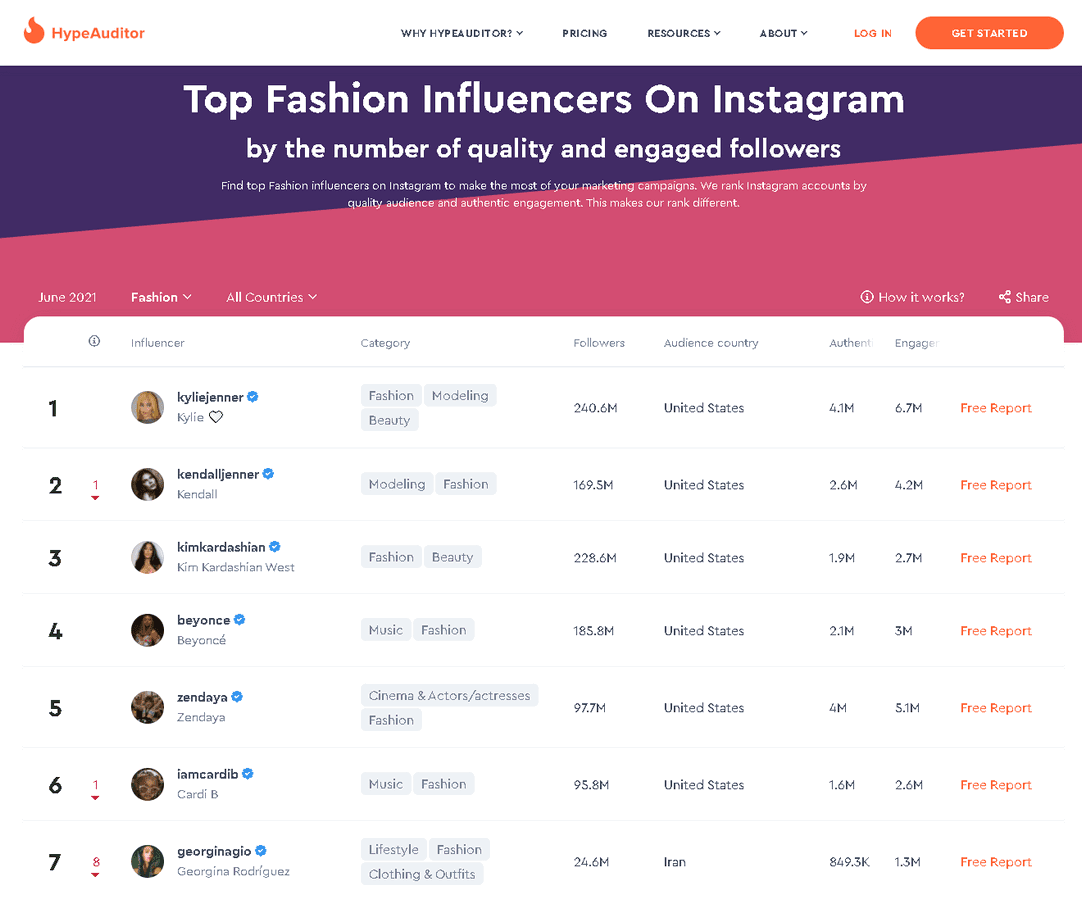Click the verified badge next to beyonce
Viewport: 1082px width, 900px height.
[x=240, y=619]
